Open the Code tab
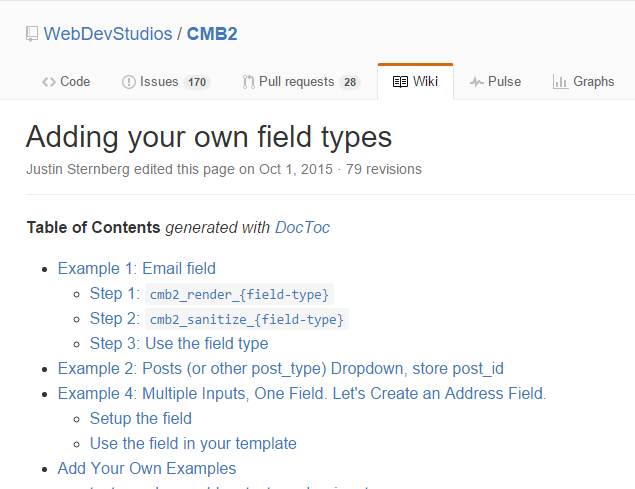 tap(66, 82)
